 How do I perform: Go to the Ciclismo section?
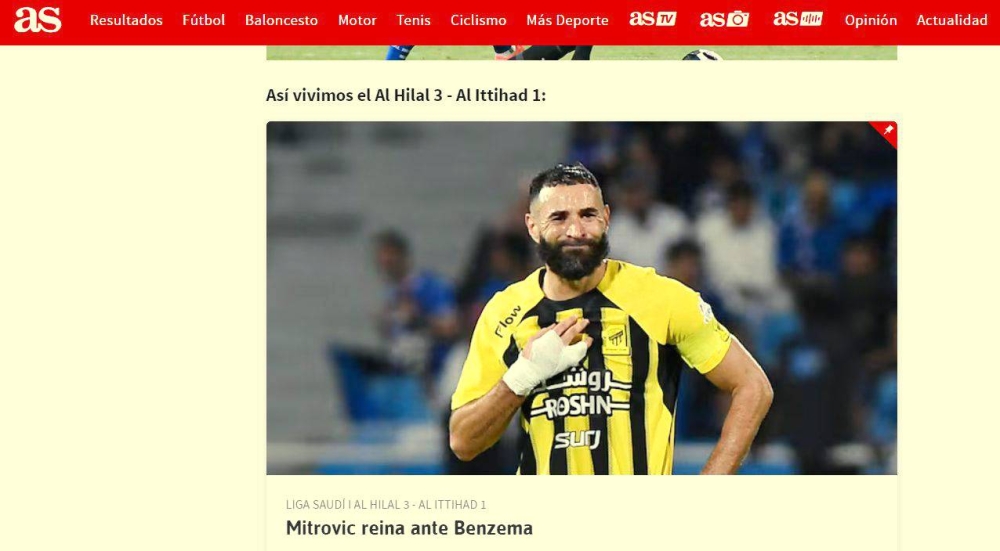pyautogui.click(x=478, y=20)
